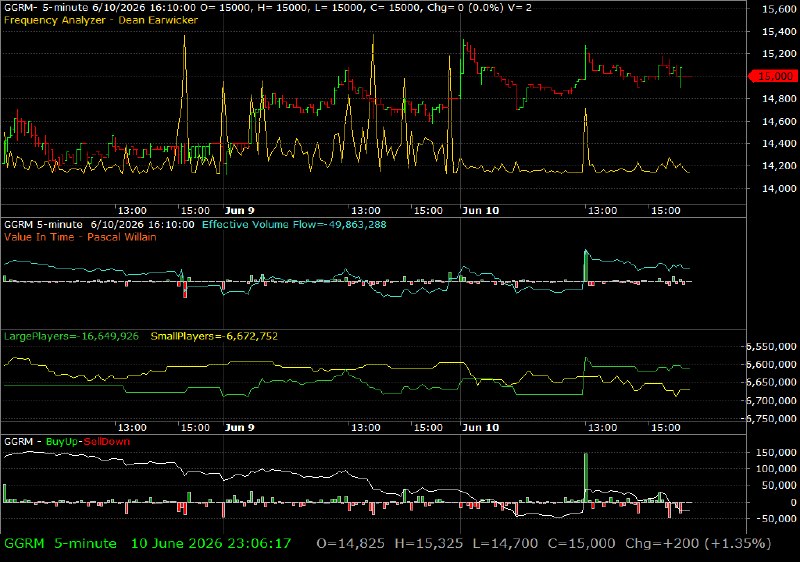800x562 pixels.
Task: Click 'Jun 10' on lower time axis
Action: [x=481, y=427]
